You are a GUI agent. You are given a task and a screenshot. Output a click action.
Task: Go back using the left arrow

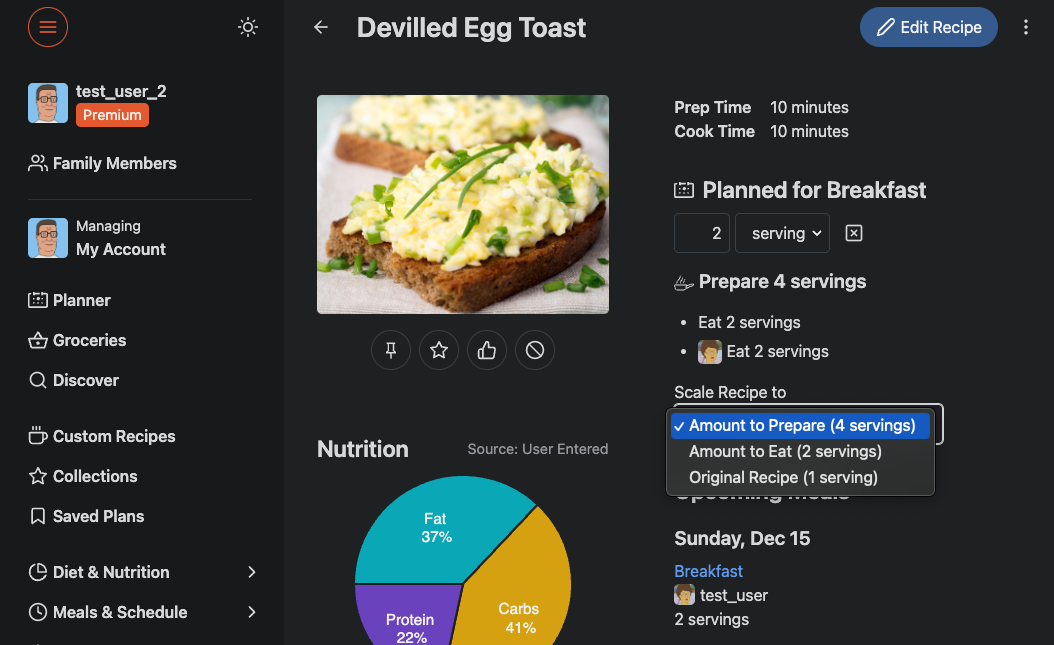click(321, 27)
